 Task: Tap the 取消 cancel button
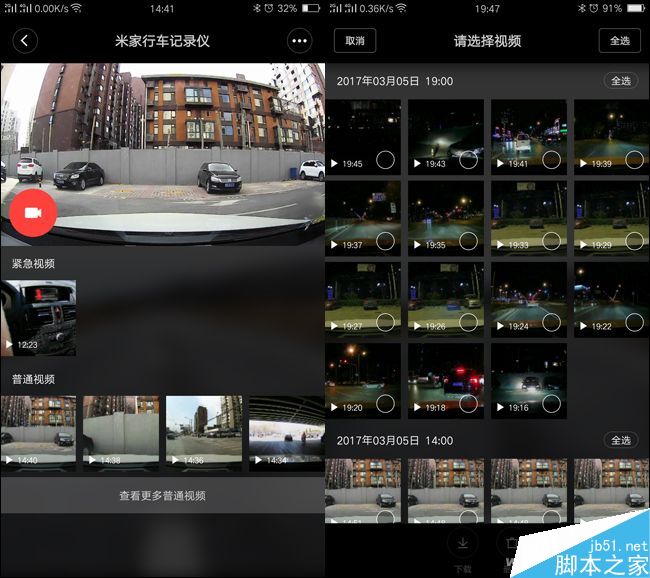tap(355, 41)
